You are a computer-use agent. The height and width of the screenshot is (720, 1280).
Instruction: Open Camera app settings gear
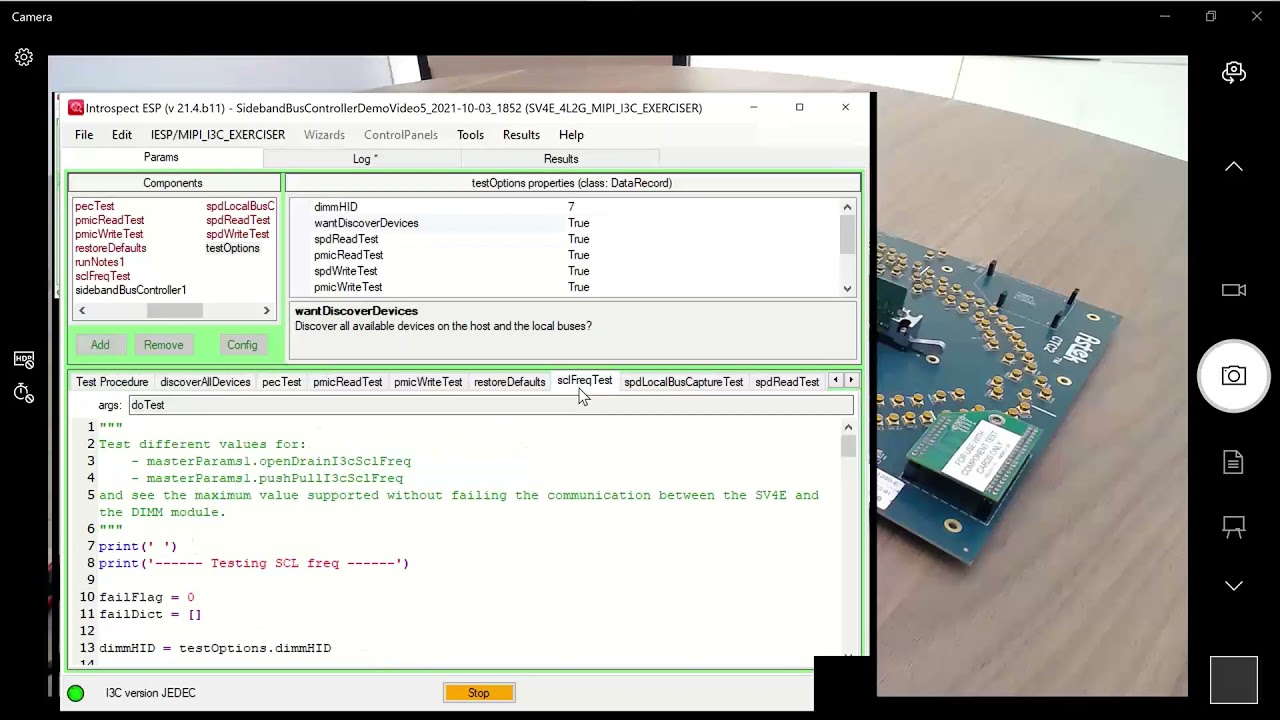[x=24, y=58]
